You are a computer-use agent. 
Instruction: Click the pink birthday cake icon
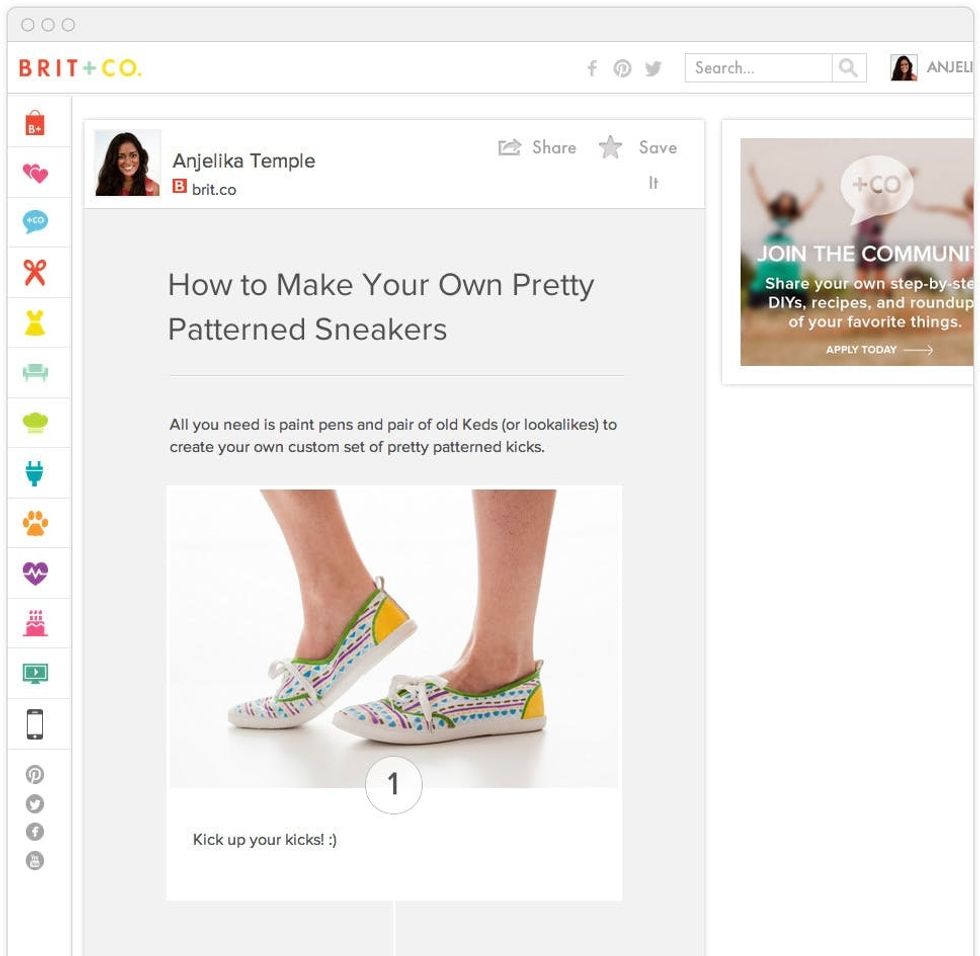pos(35,624)
